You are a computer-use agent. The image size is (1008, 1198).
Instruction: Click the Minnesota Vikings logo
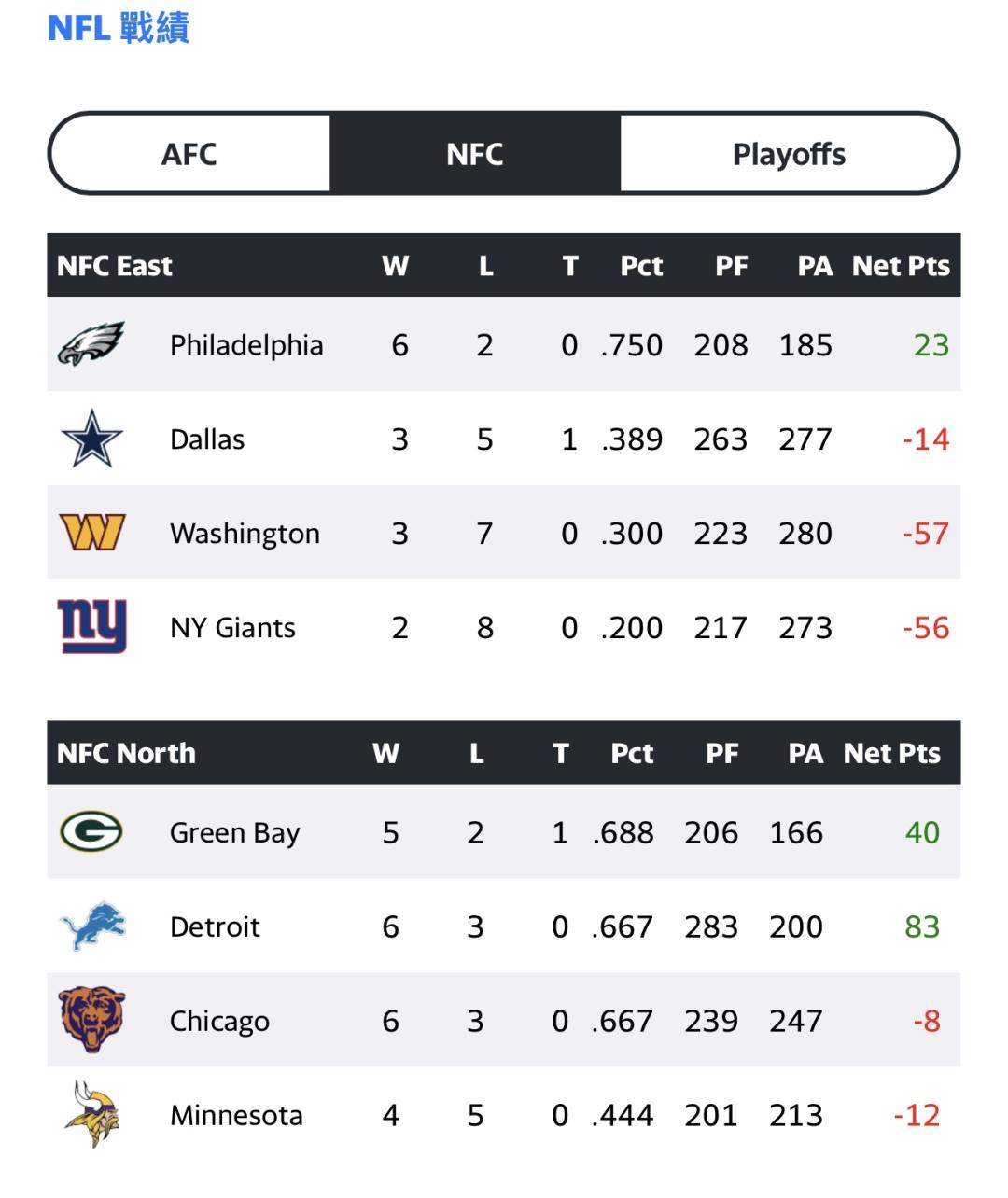click(91, 1114)
